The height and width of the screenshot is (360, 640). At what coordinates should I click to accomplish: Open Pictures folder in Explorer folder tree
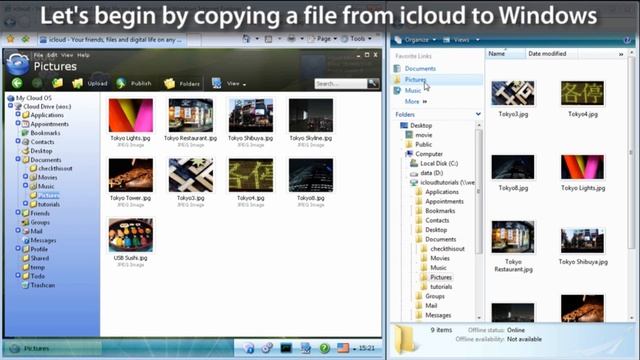[436, 277]
